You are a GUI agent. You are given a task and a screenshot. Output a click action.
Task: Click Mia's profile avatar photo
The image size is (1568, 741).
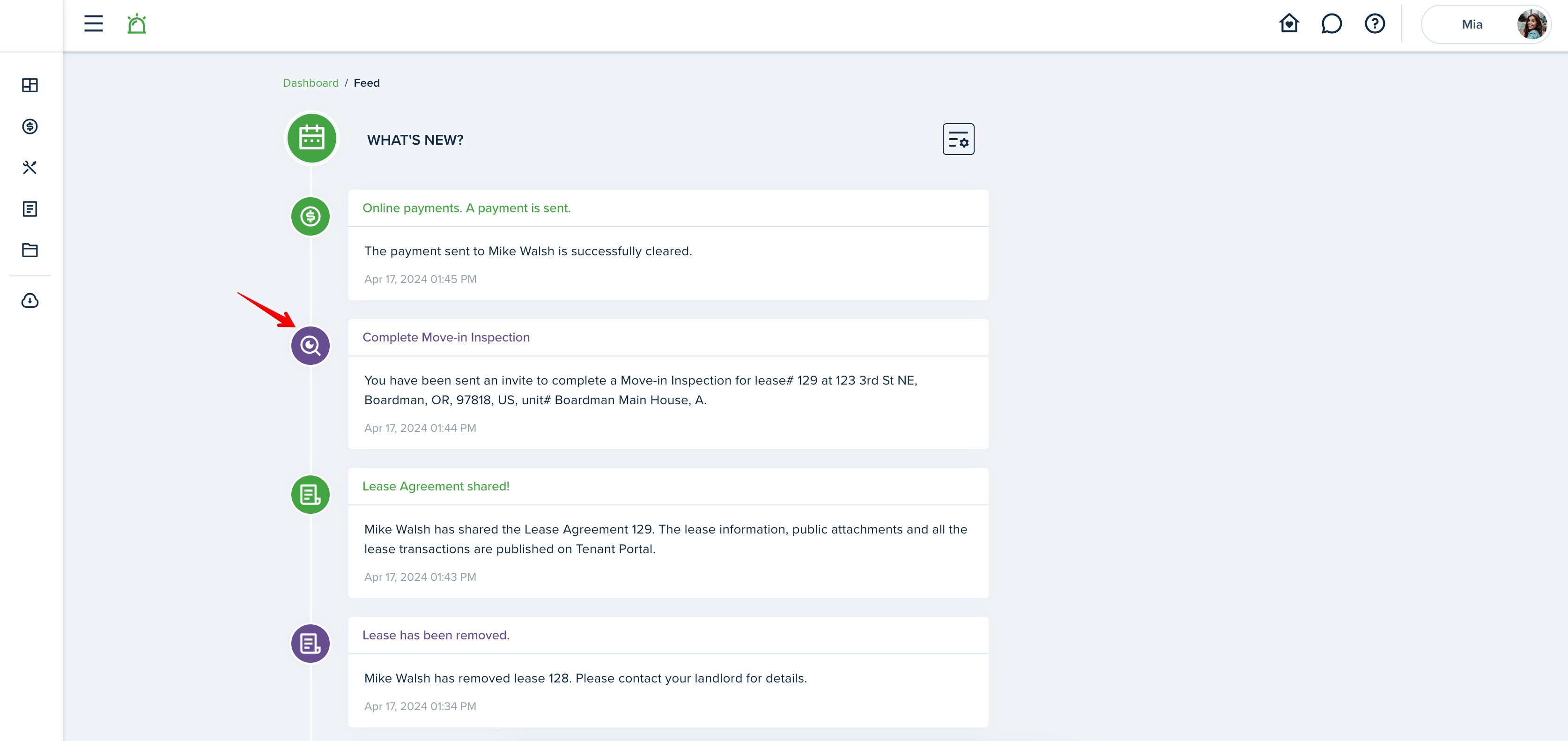(1531, 24)
